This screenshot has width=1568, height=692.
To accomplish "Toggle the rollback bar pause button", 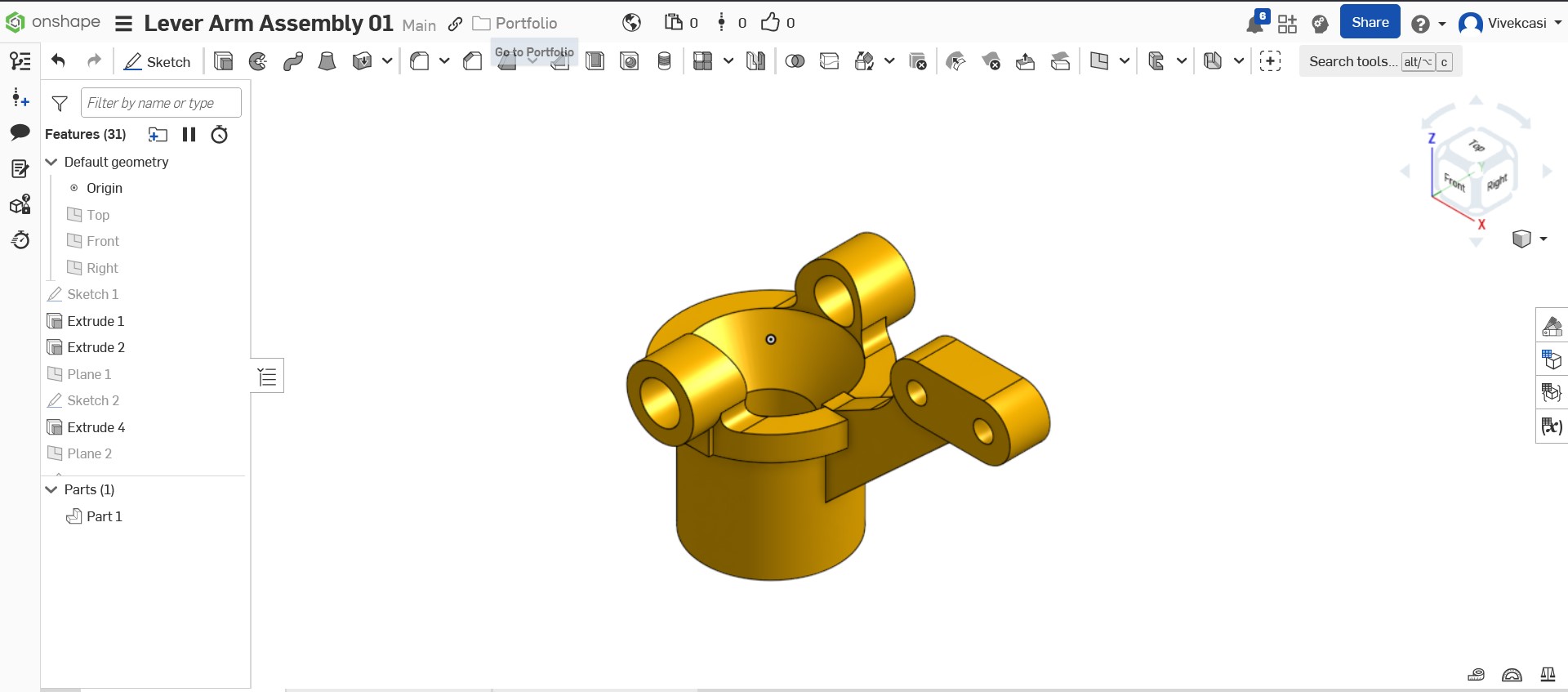I will click(189, 135).
